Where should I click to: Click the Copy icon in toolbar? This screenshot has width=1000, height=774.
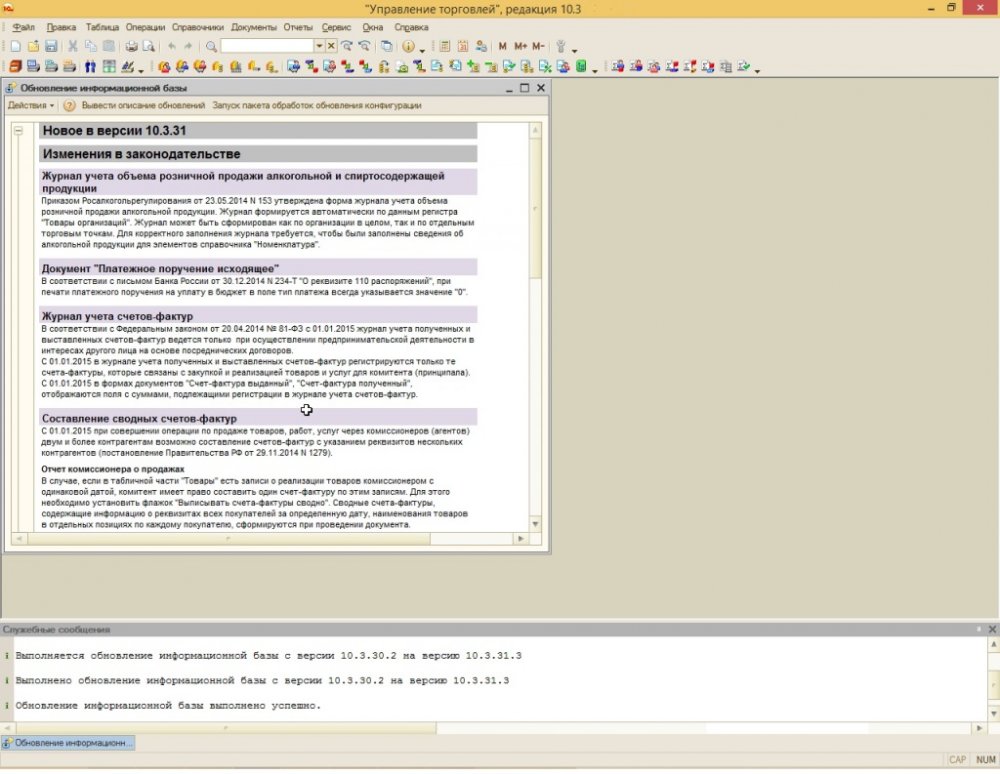pyautogui.click(x=91, y=46)
